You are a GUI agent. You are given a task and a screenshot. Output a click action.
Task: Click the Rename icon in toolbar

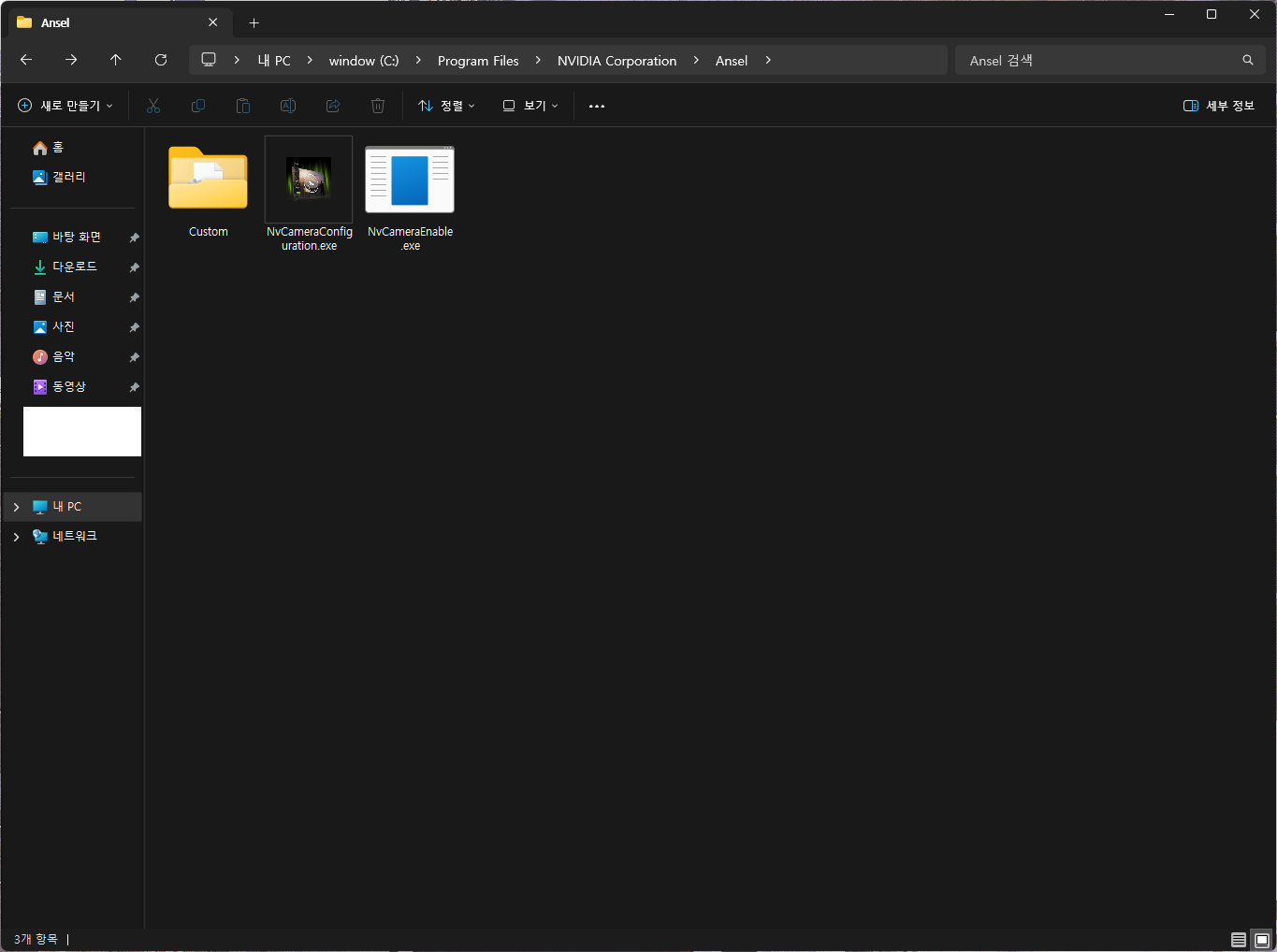tap(288, 106)
